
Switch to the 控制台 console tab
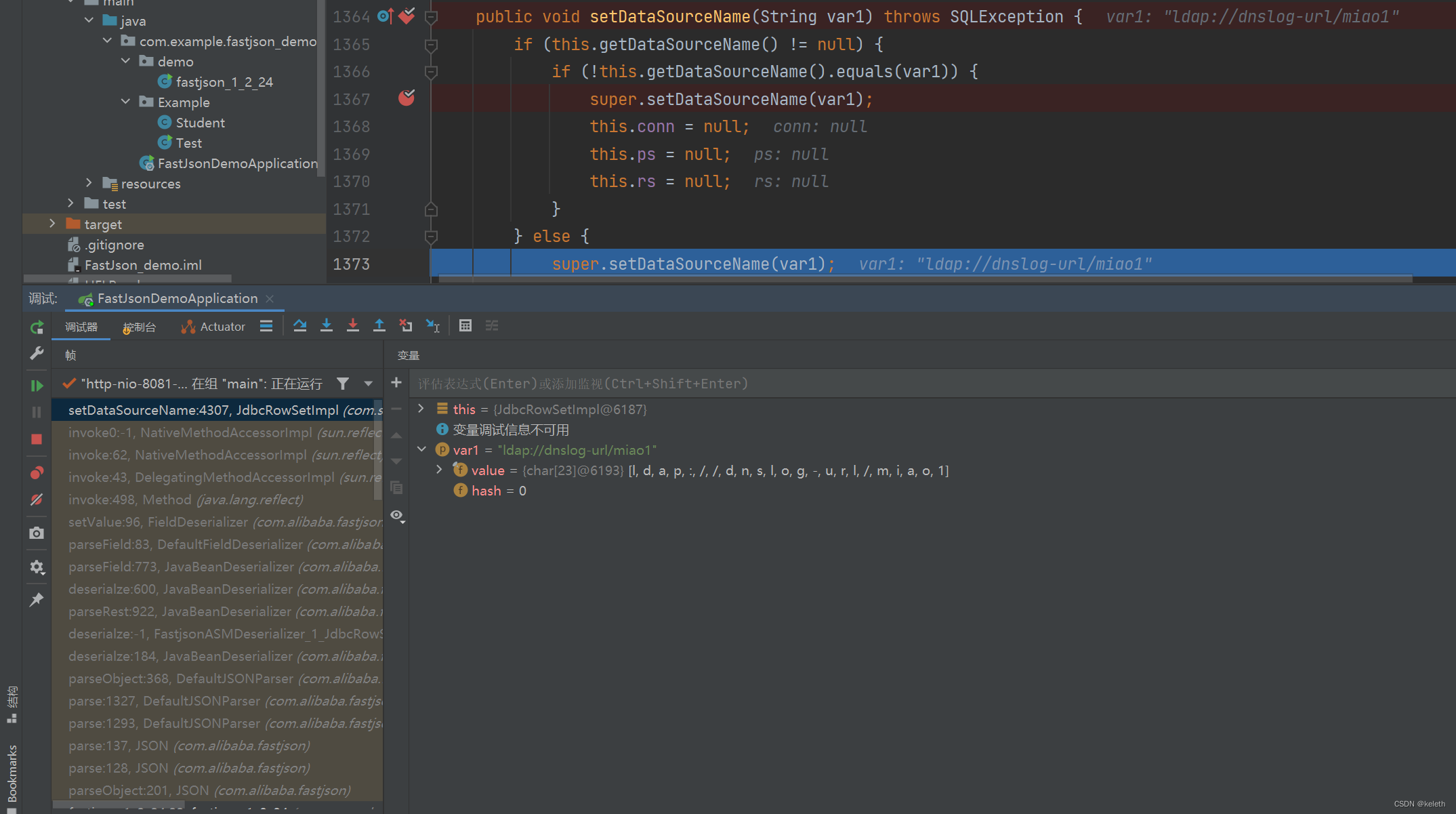[139, 327]
